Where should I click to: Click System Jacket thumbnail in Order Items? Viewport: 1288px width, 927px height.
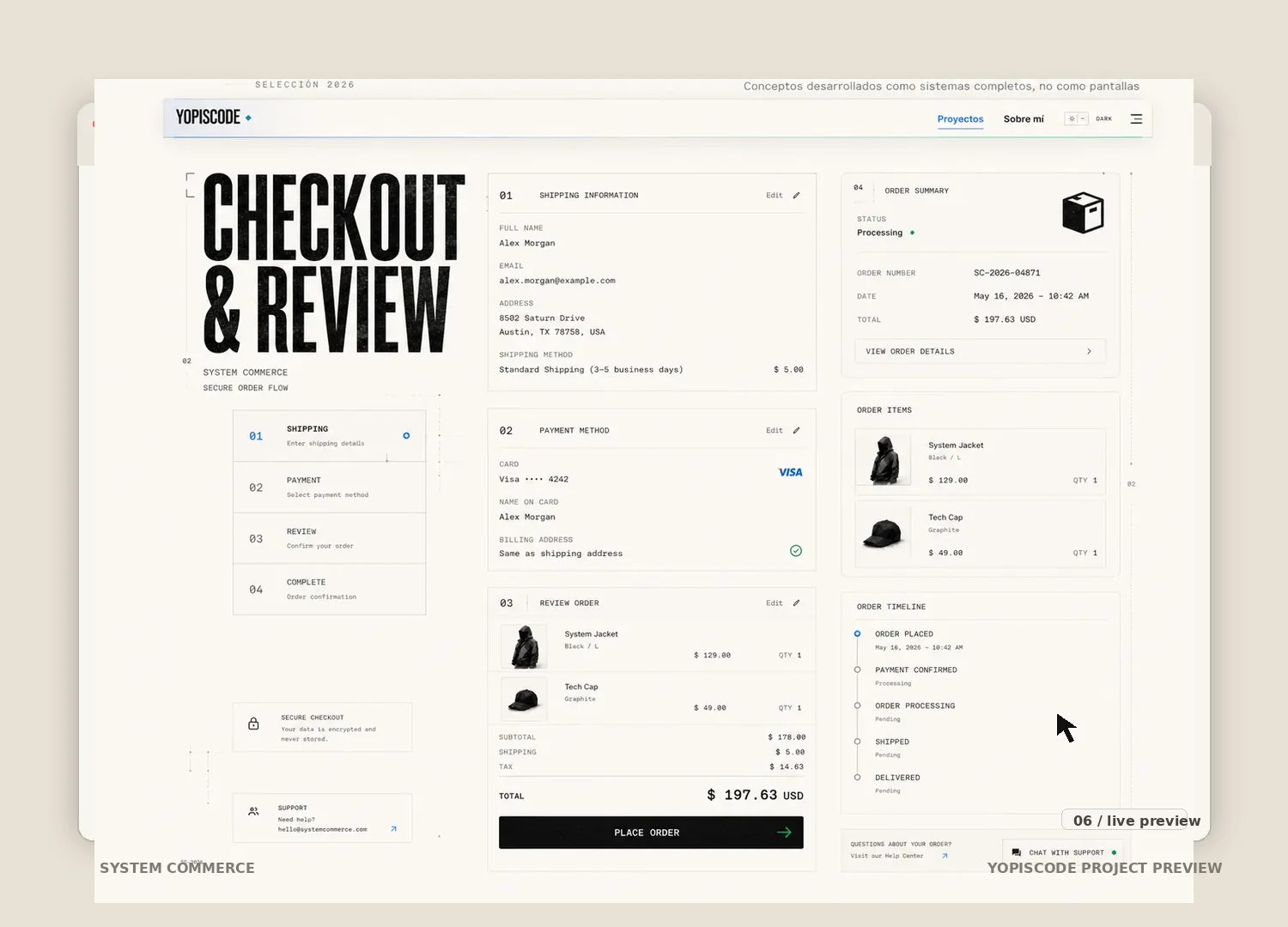pyautogui.click(x=884, y=460)
